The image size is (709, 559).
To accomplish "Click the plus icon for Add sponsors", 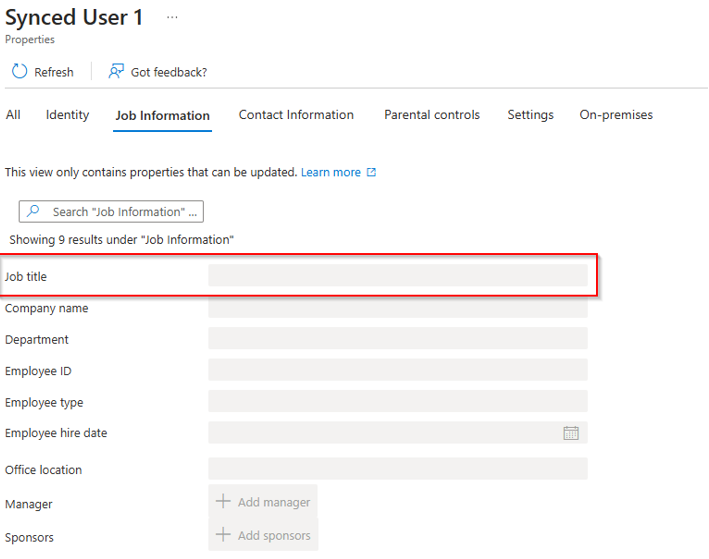I will (223, 535).
